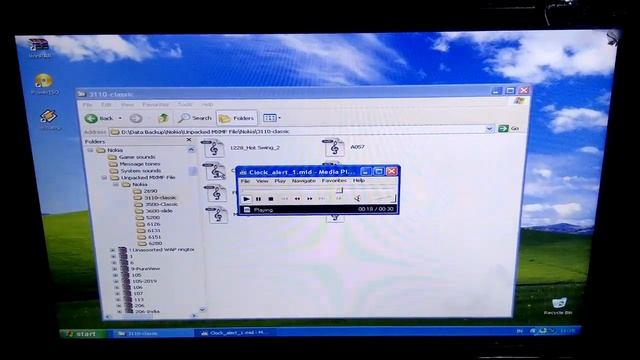Click the playback time 00:18 / 00:30

point(376,209)
